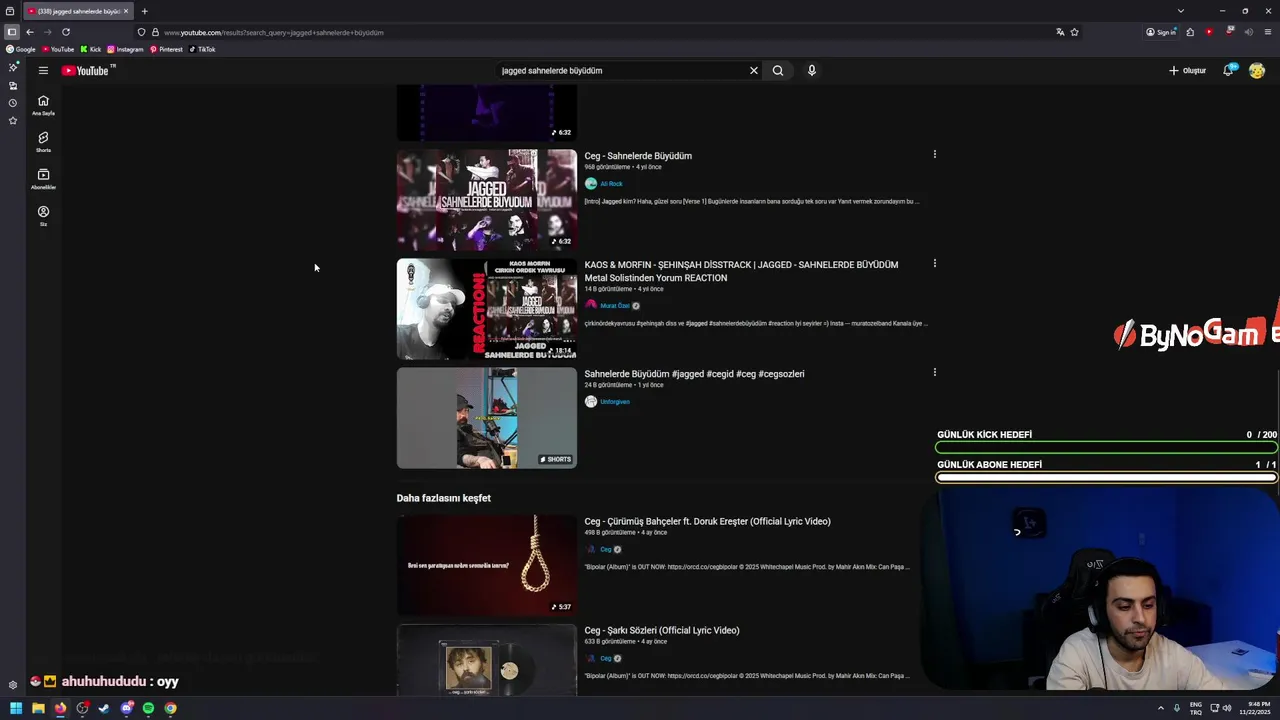
Task: Toggle the browser sidebar panel button
Action: point(12,32)
